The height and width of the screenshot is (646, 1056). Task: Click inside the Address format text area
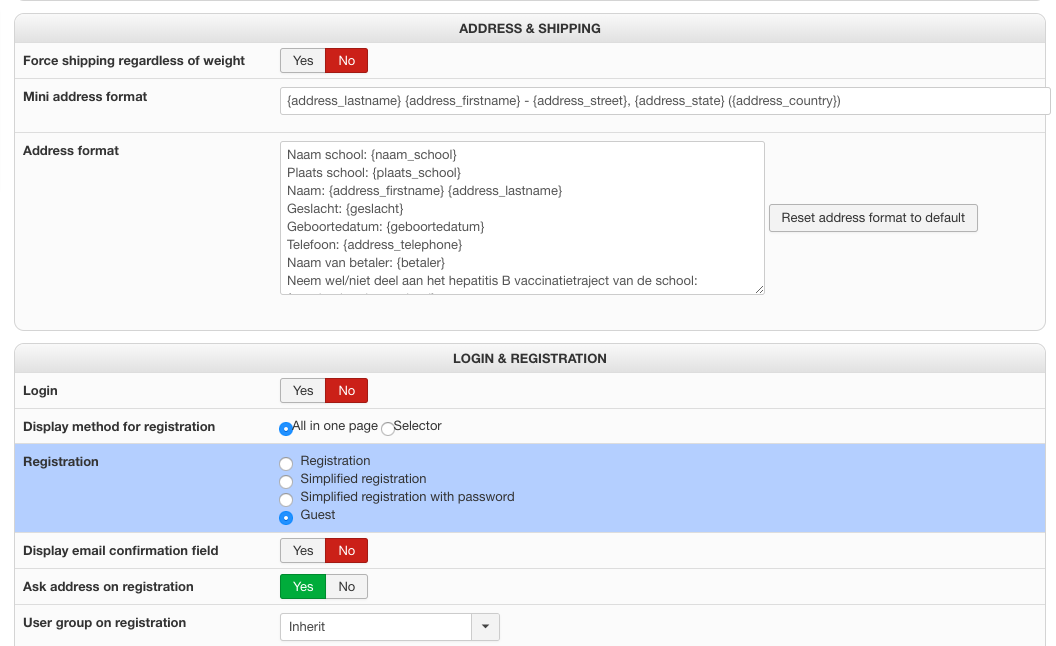pyautogui.click(x=522, y=218)
